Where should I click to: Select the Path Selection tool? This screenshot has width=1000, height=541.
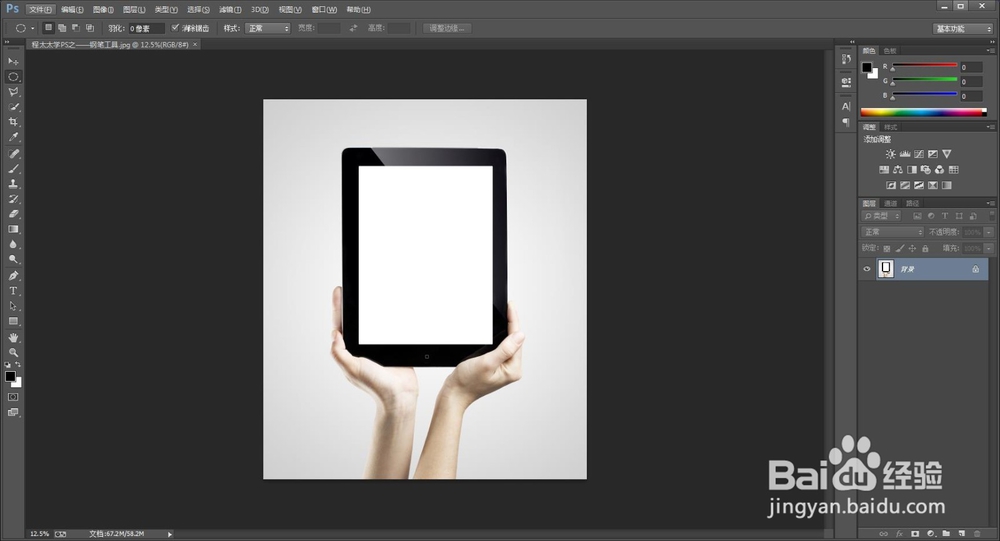tap(13, 306)
